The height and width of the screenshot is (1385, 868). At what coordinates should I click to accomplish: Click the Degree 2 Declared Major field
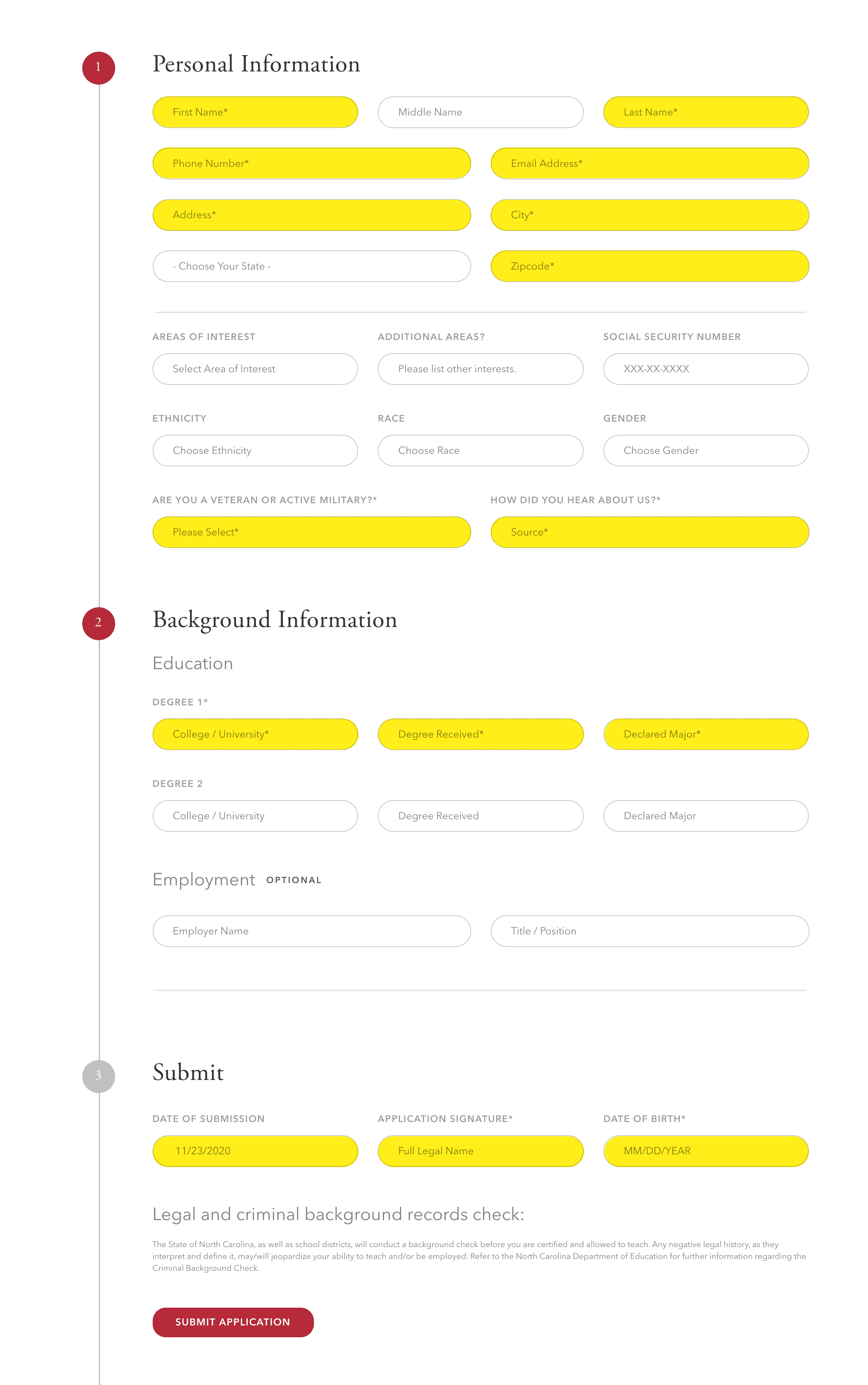coord(705,816)
